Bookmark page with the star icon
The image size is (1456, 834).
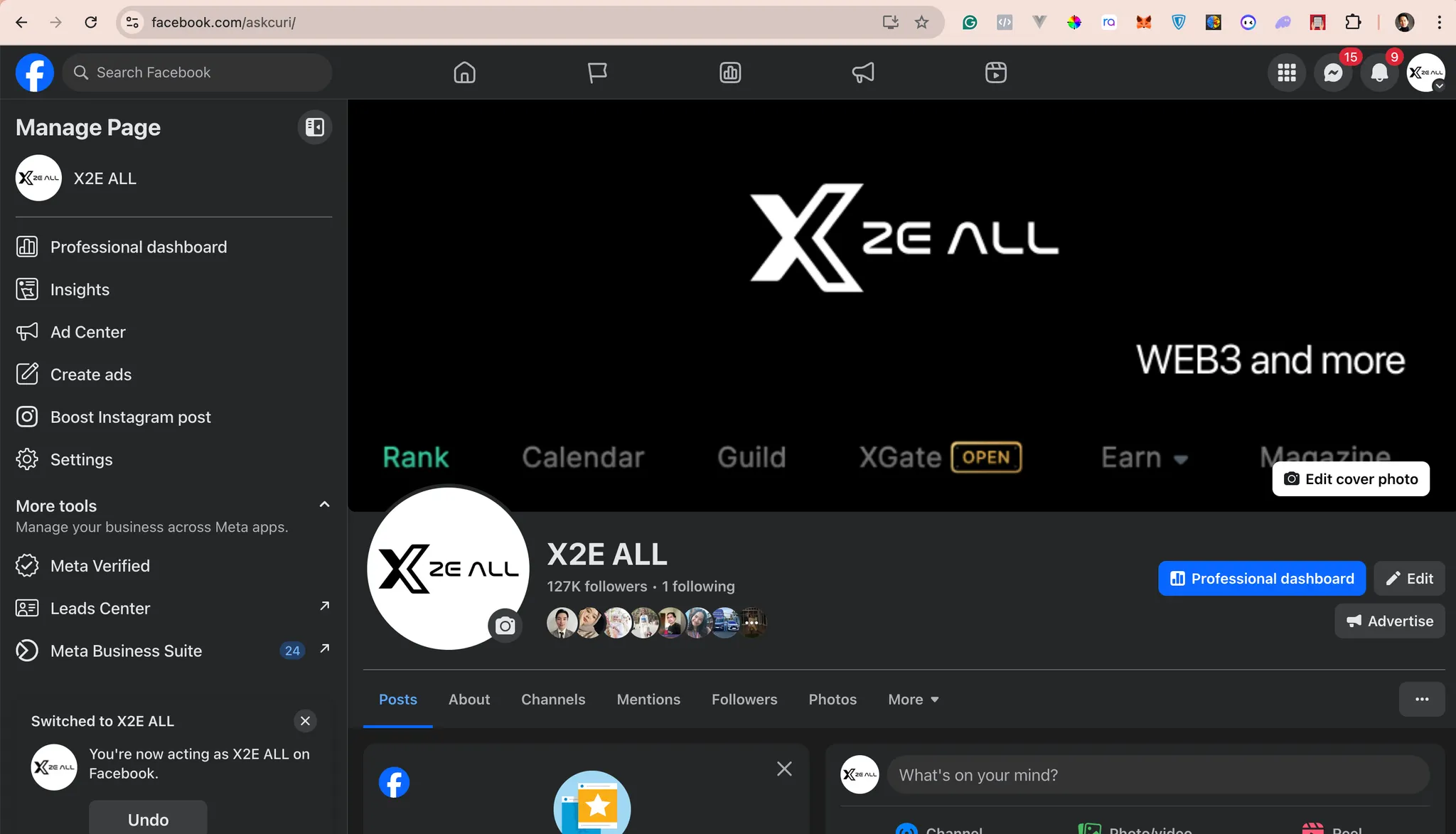click(x=921, y=22)
